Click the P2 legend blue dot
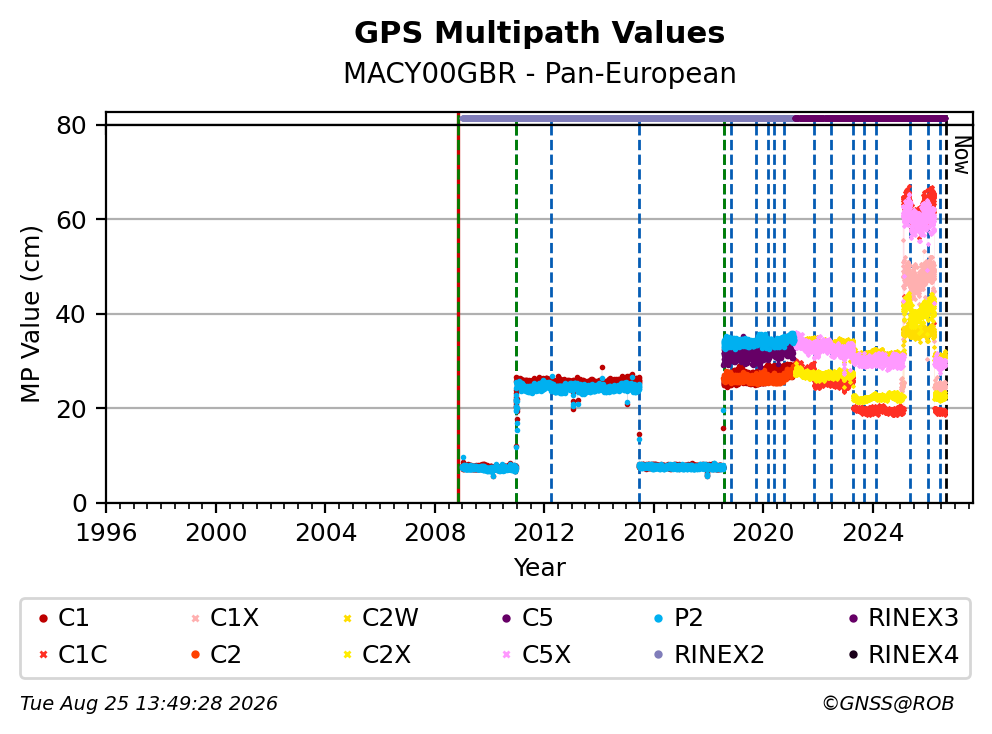The height and width of the screenshot is (734, 992). coord(659,618)
